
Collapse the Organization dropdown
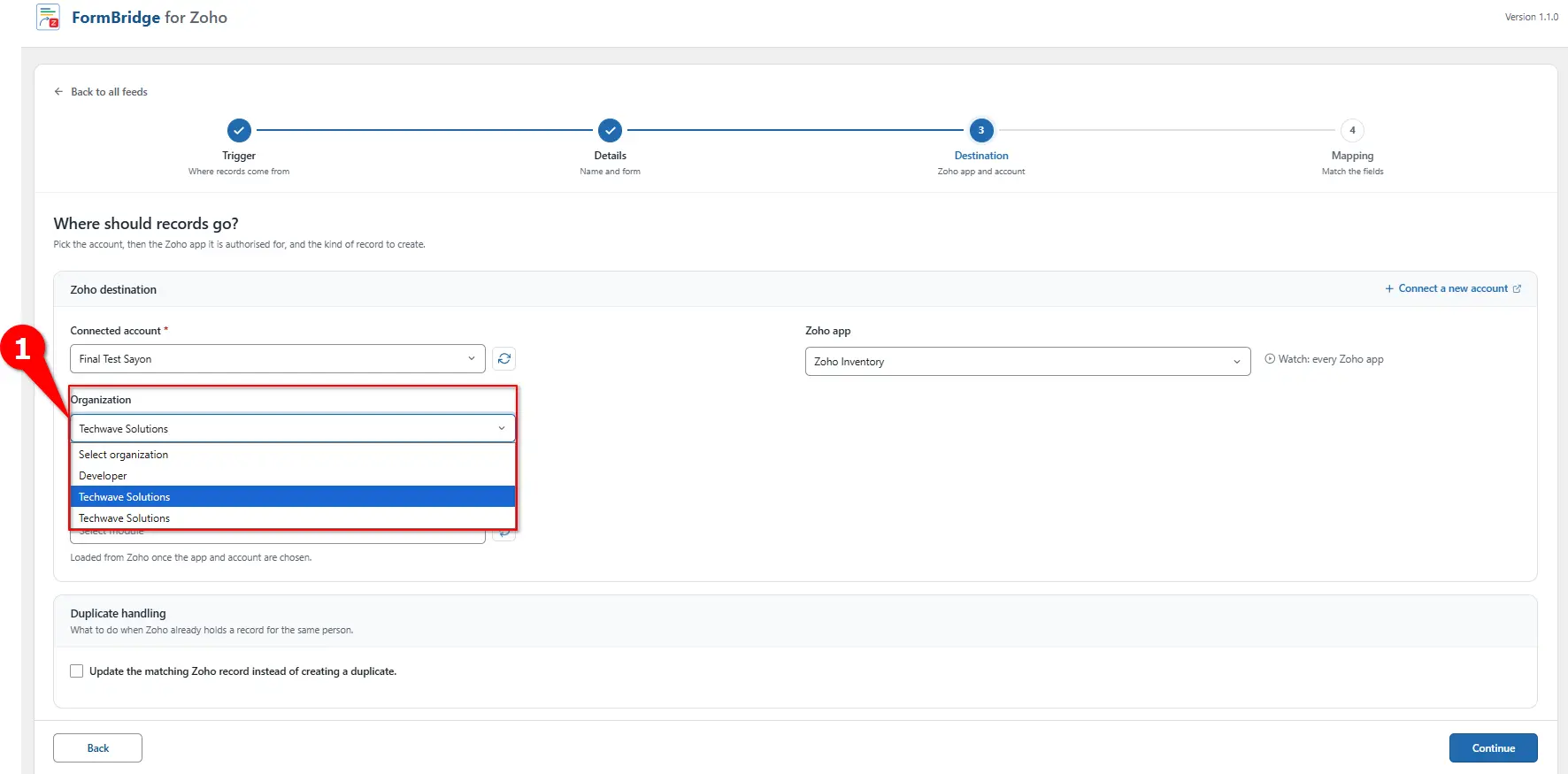click(x=293, y=428)
